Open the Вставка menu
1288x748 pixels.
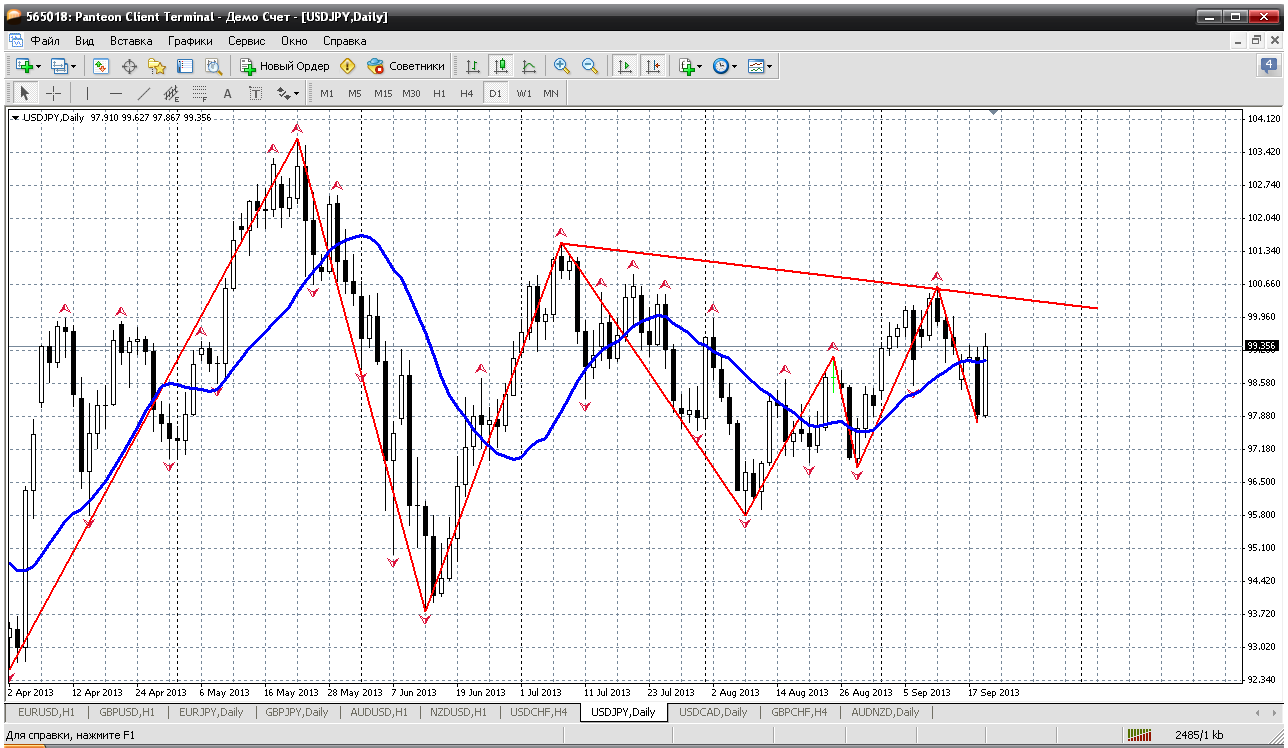click(x=131, y=41)
